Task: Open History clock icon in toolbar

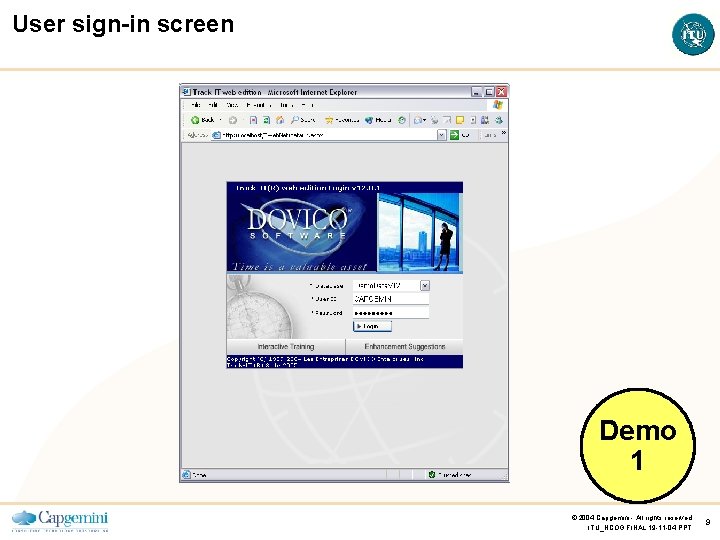Action: click(402, 120)
